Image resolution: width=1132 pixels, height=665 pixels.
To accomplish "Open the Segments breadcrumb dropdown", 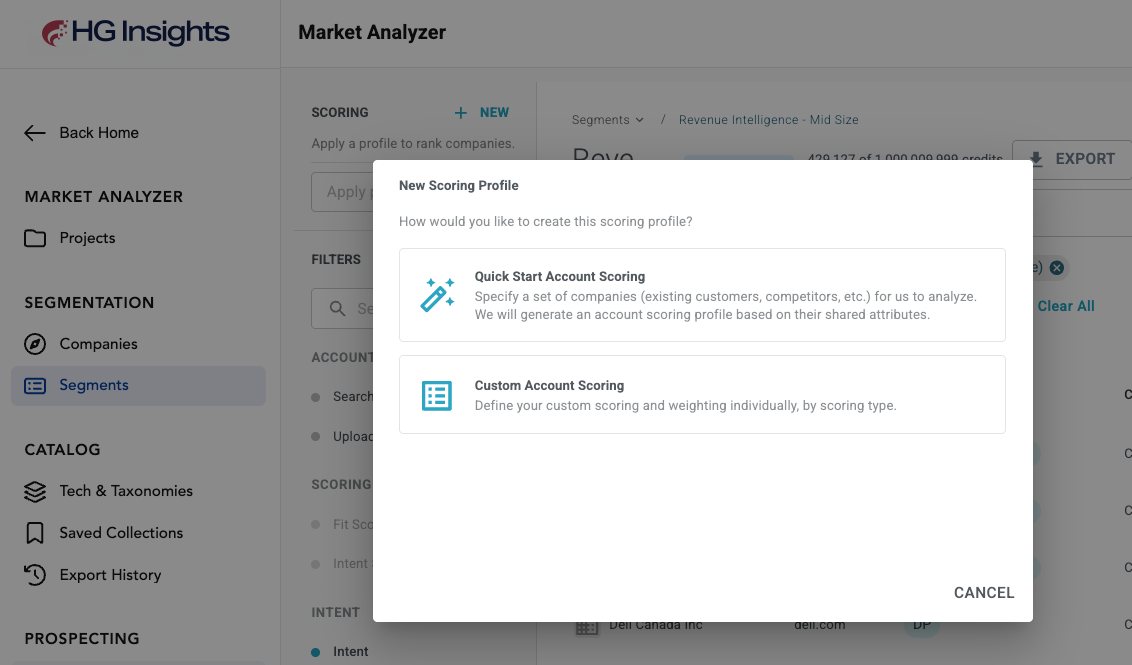I will (607, 120).
